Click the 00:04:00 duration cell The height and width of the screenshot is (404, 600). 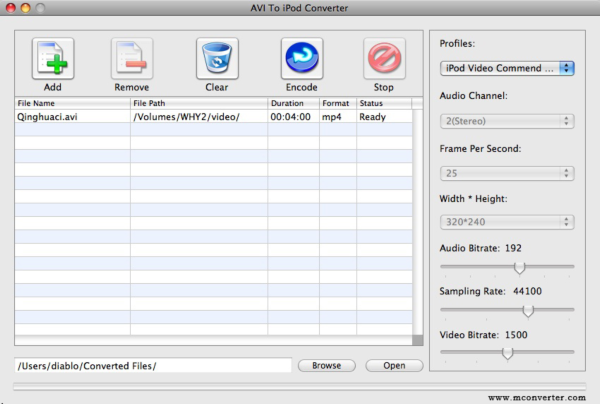[293, 117]
